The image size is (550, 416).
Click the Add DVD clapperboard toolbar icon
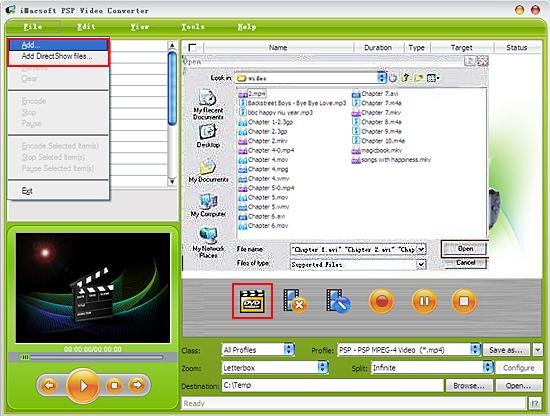(252, 301)
